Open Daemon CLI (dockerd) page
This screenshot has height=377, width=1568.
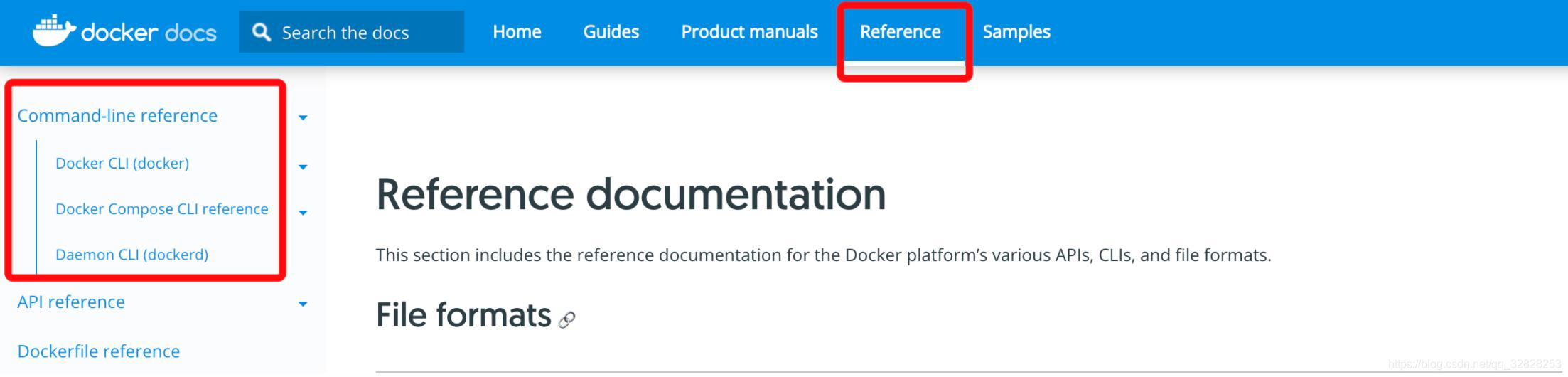click(x=131, y=255)
